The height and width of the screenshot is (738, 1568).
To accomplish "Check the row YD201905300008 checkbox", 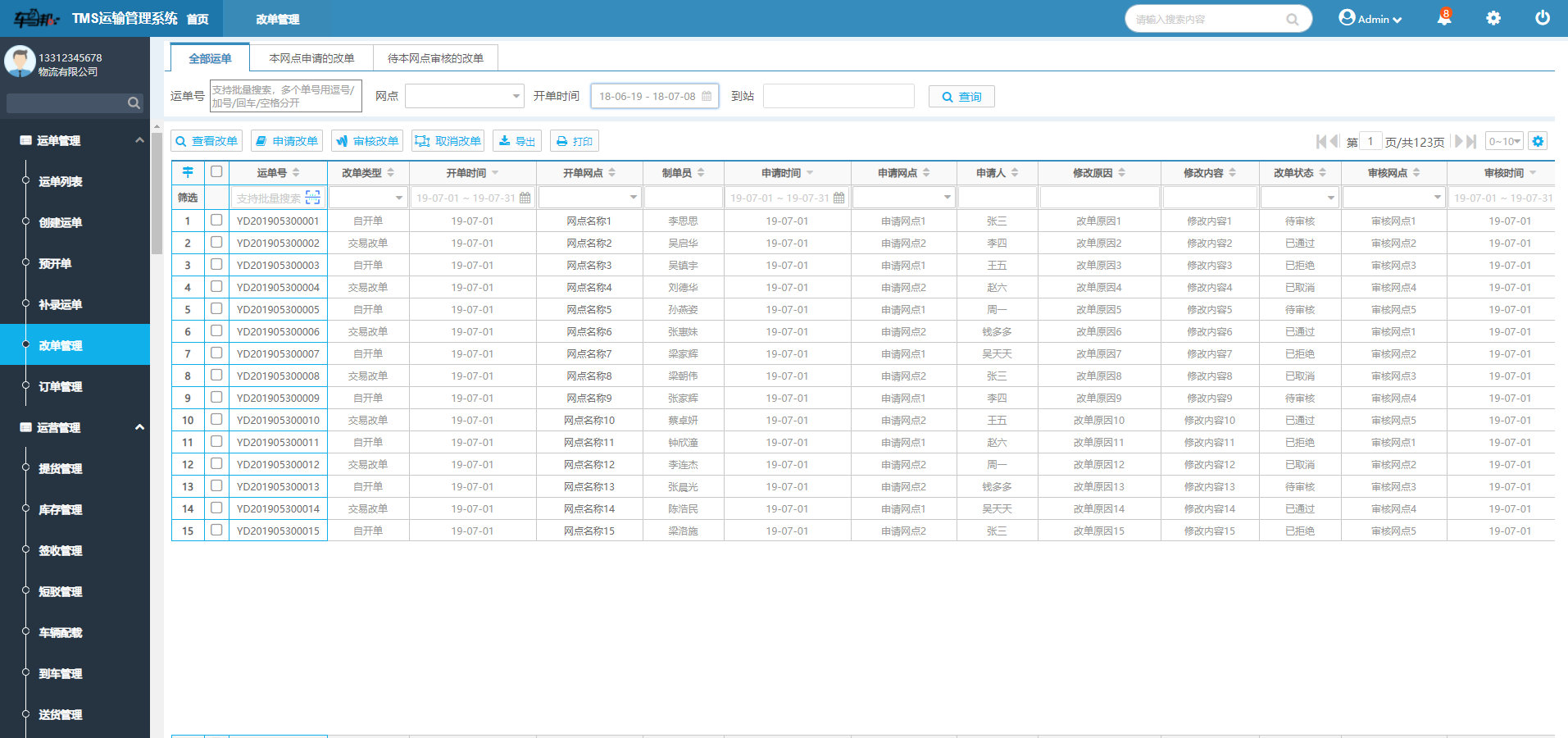I will tap(216, 375).
